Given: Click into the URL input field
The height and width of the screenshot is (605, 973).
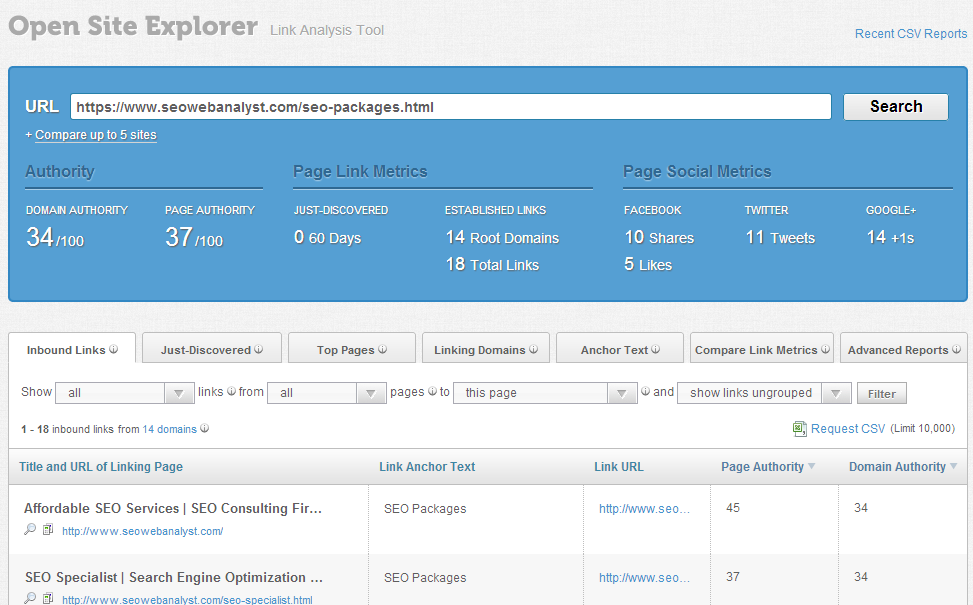Looking at the screenshot, I should pyautogui.click(x=451, y=107).
